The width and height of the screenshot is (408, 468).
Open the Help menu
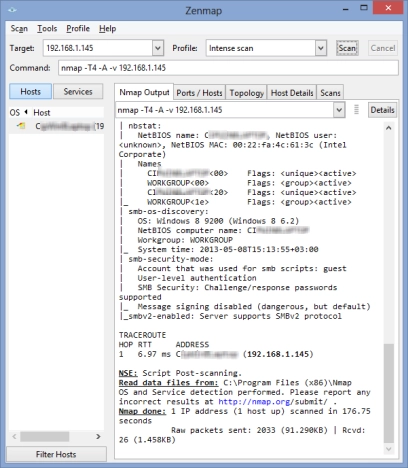click(x=107, y=29)
